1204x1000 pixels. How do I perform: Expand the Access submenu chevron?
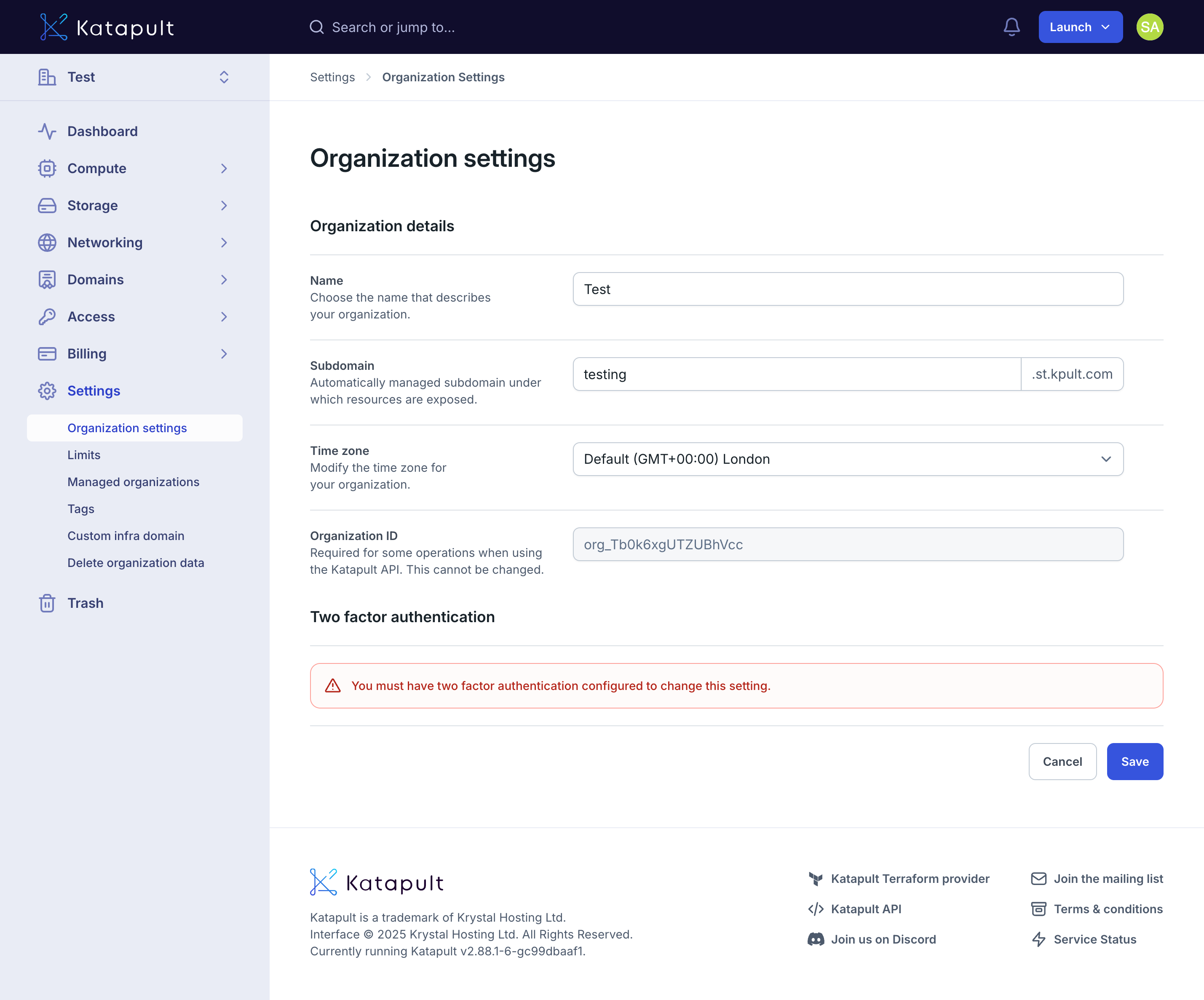pyautogui.click(x=224, y=316)
